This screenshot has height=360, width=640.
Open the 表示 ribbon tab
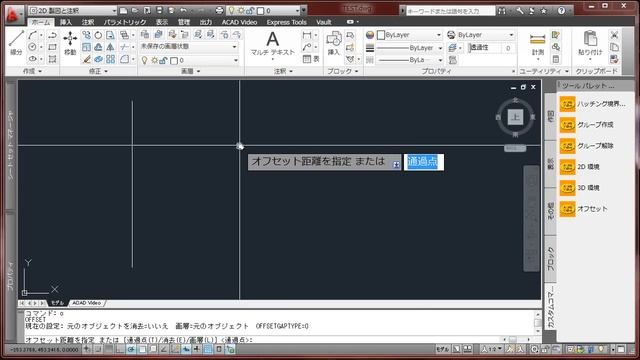click(x=162, y=22)
